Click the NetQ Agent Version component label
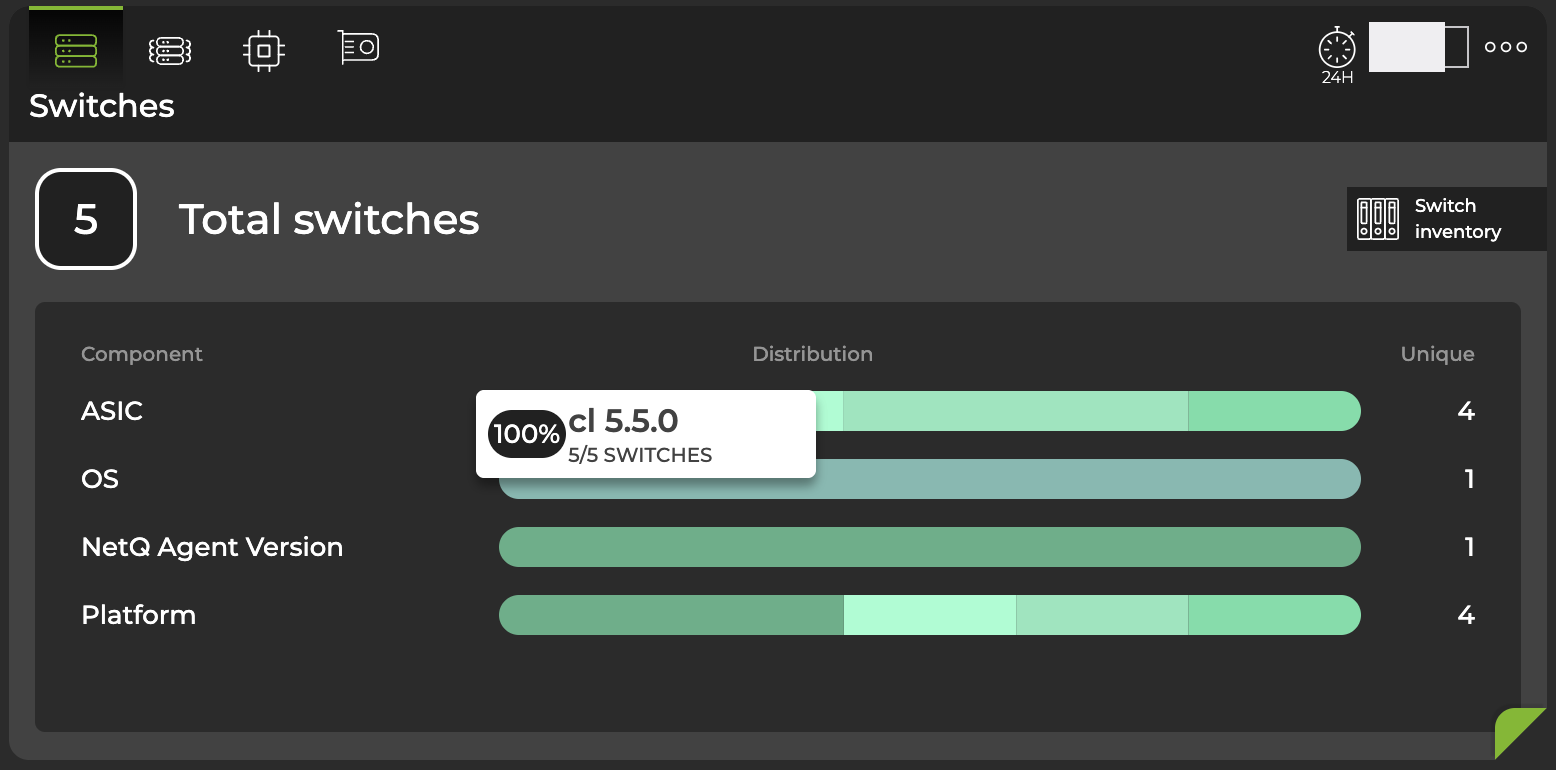The width and height of the screenshot is (1556, 770). click(212, 547)
